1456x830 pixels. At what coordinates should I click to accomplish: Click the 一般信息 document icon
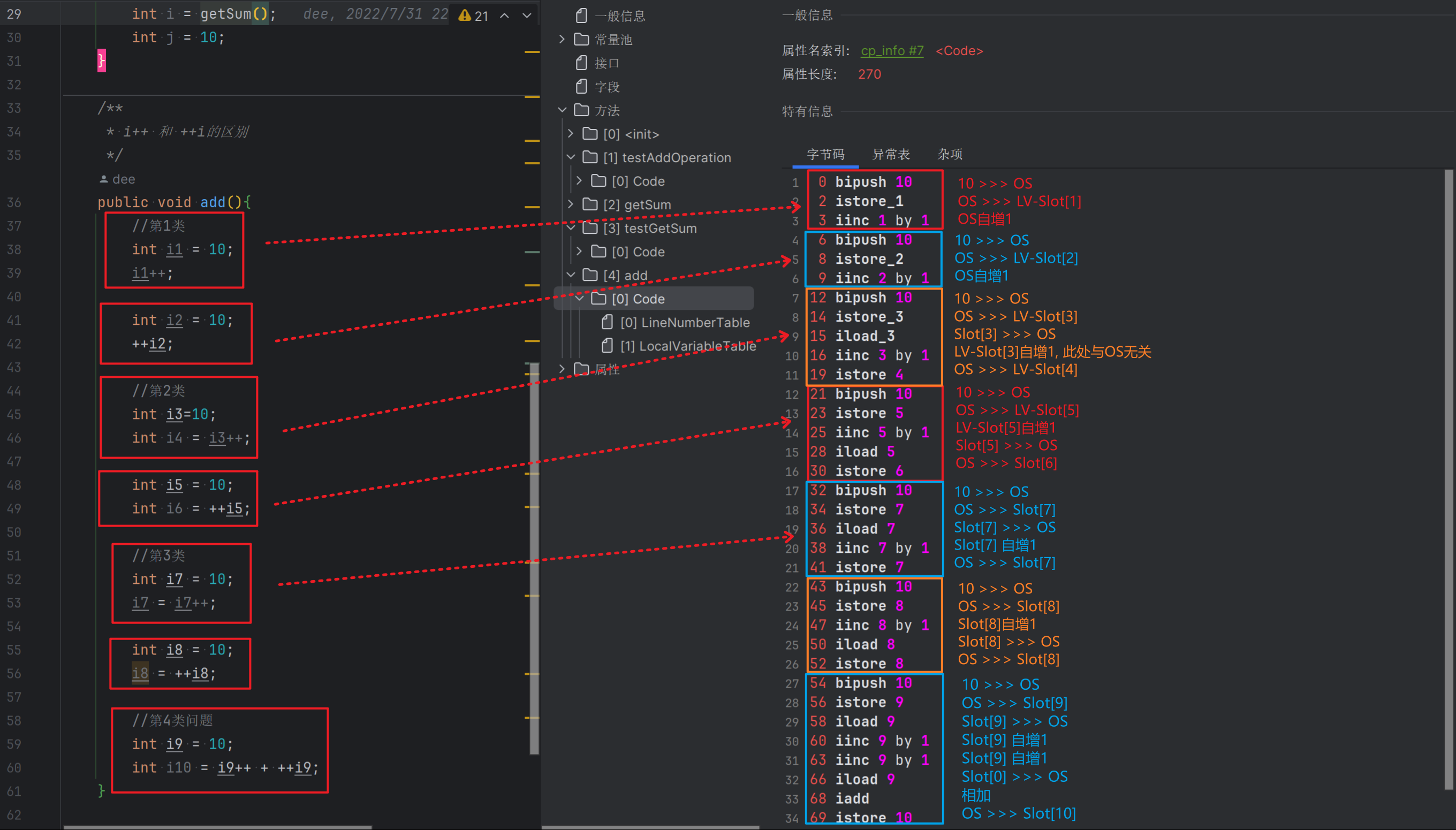[x=582, y=16]
